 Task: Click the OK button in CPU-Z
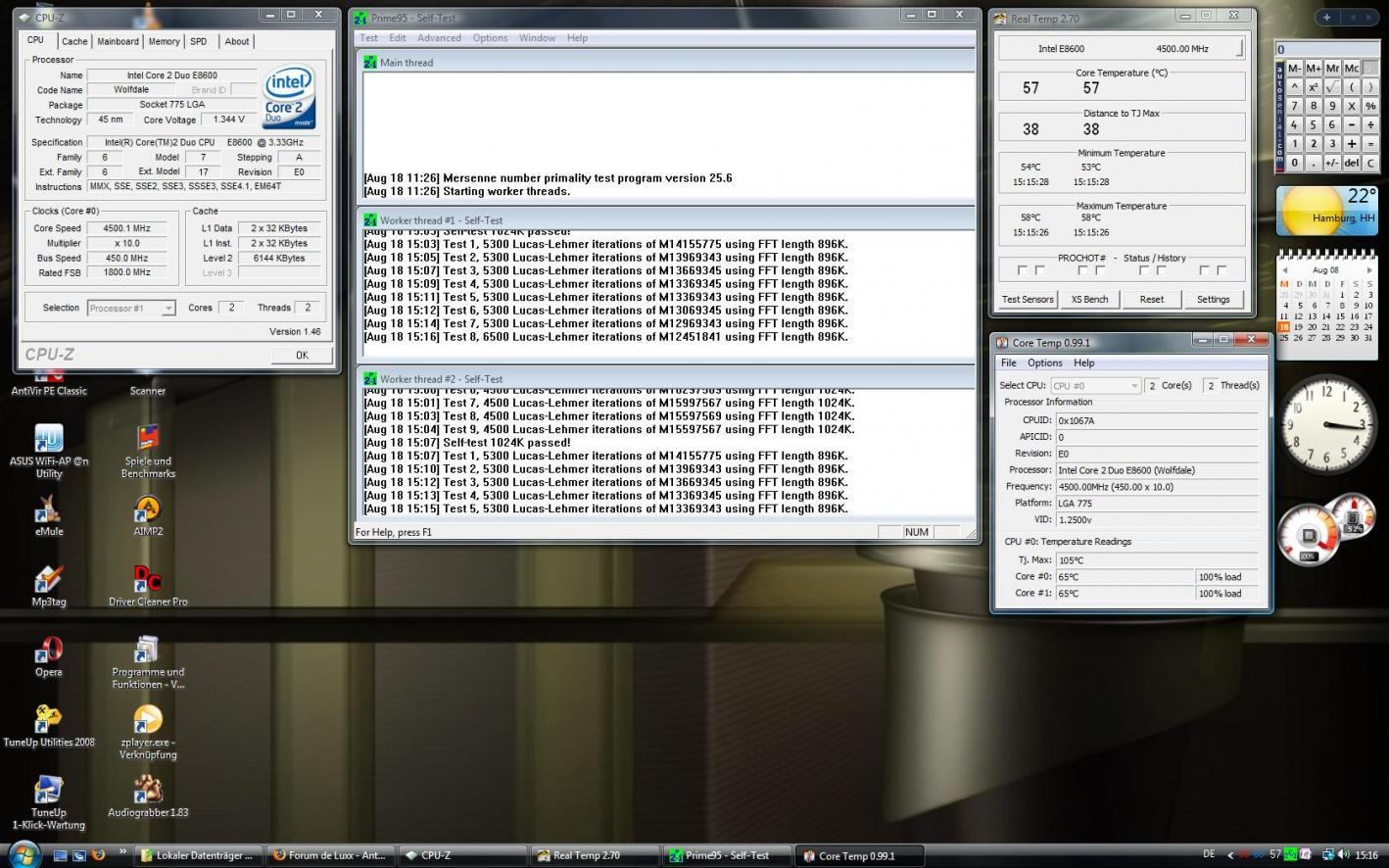coord(302,355)
